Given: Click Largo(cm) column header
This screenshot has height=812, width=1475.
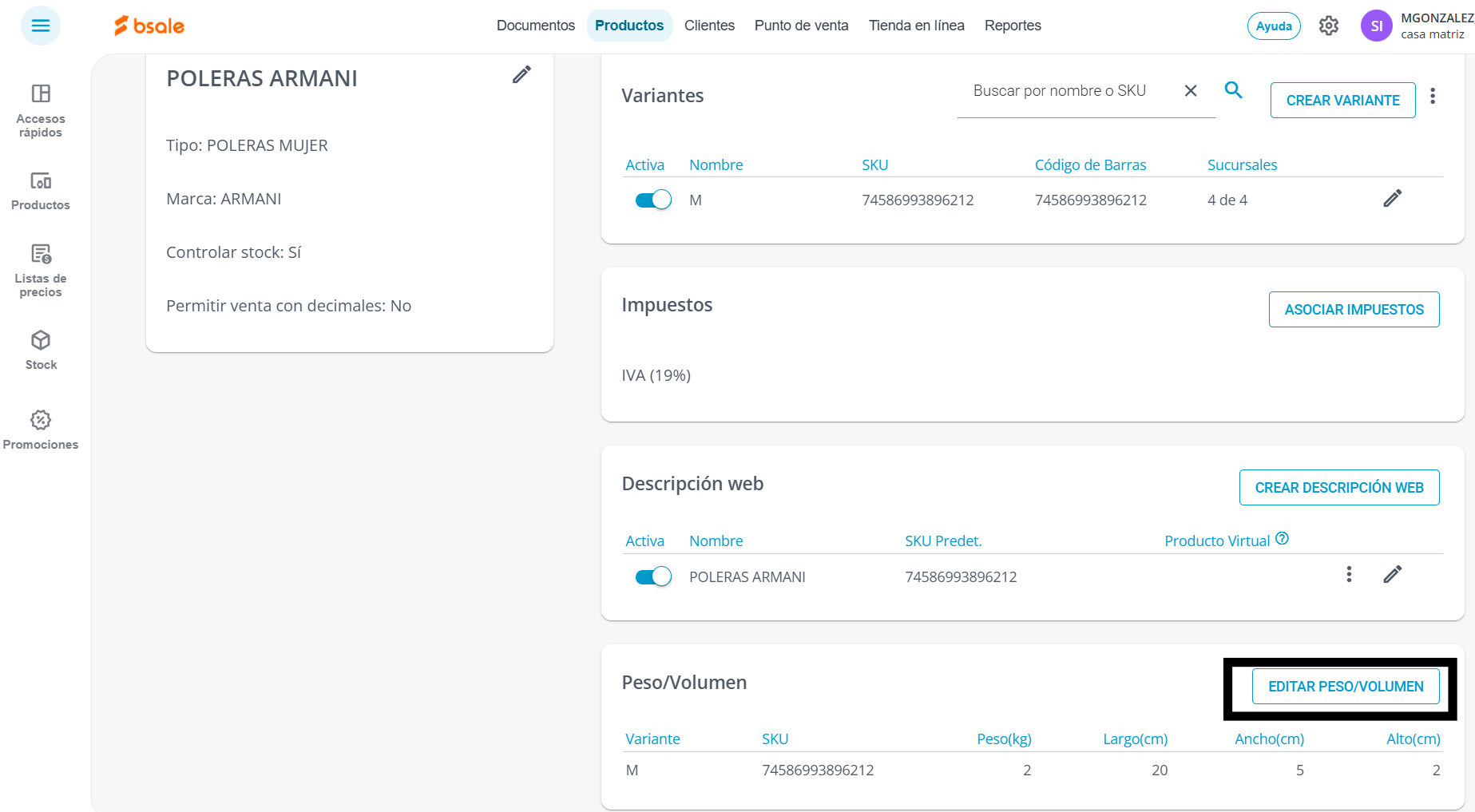Looking at the screenshot, I should pos(1136,739).
